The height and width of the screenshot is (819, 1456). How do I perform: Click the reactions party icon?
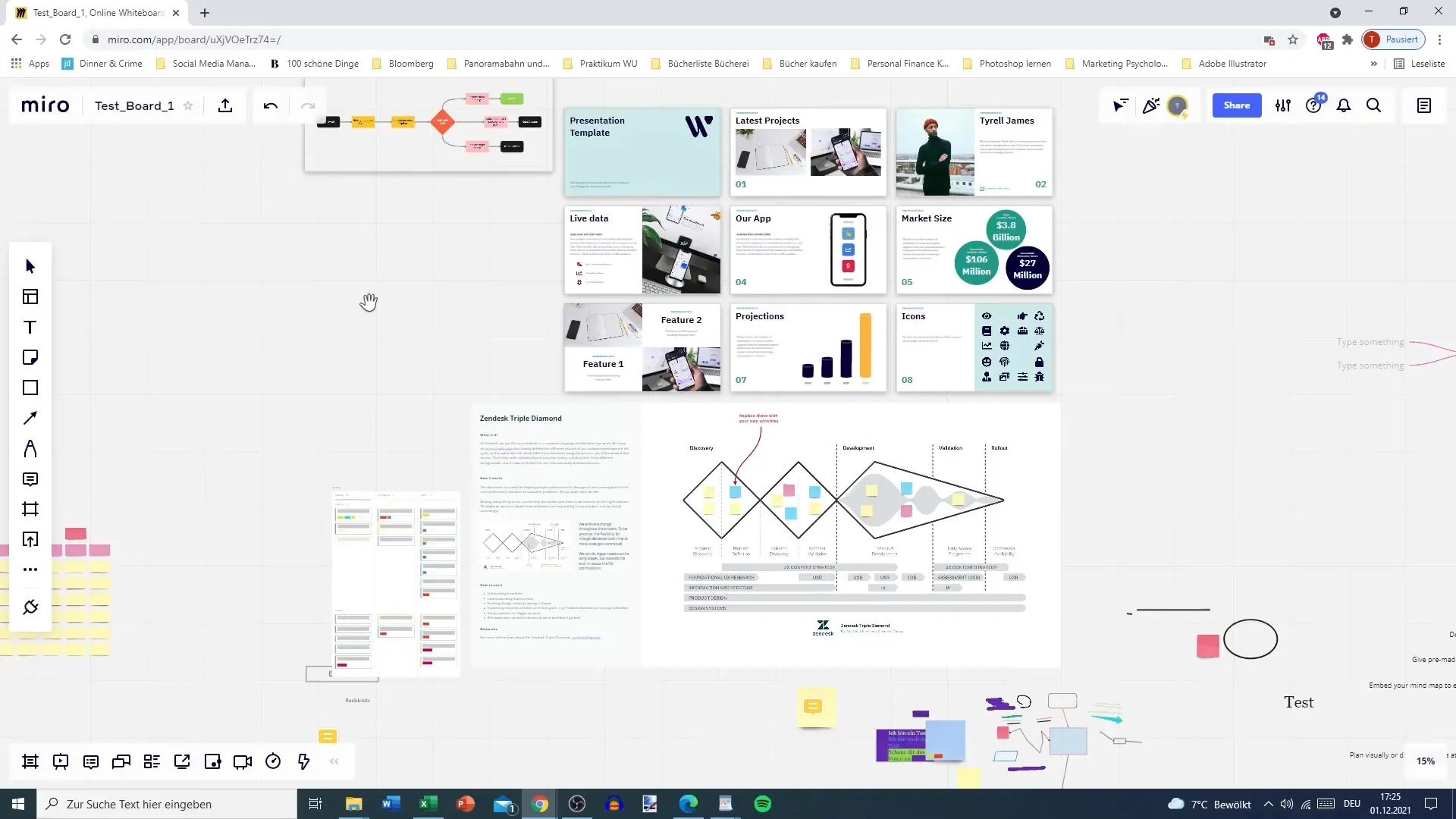(1150, 105)
